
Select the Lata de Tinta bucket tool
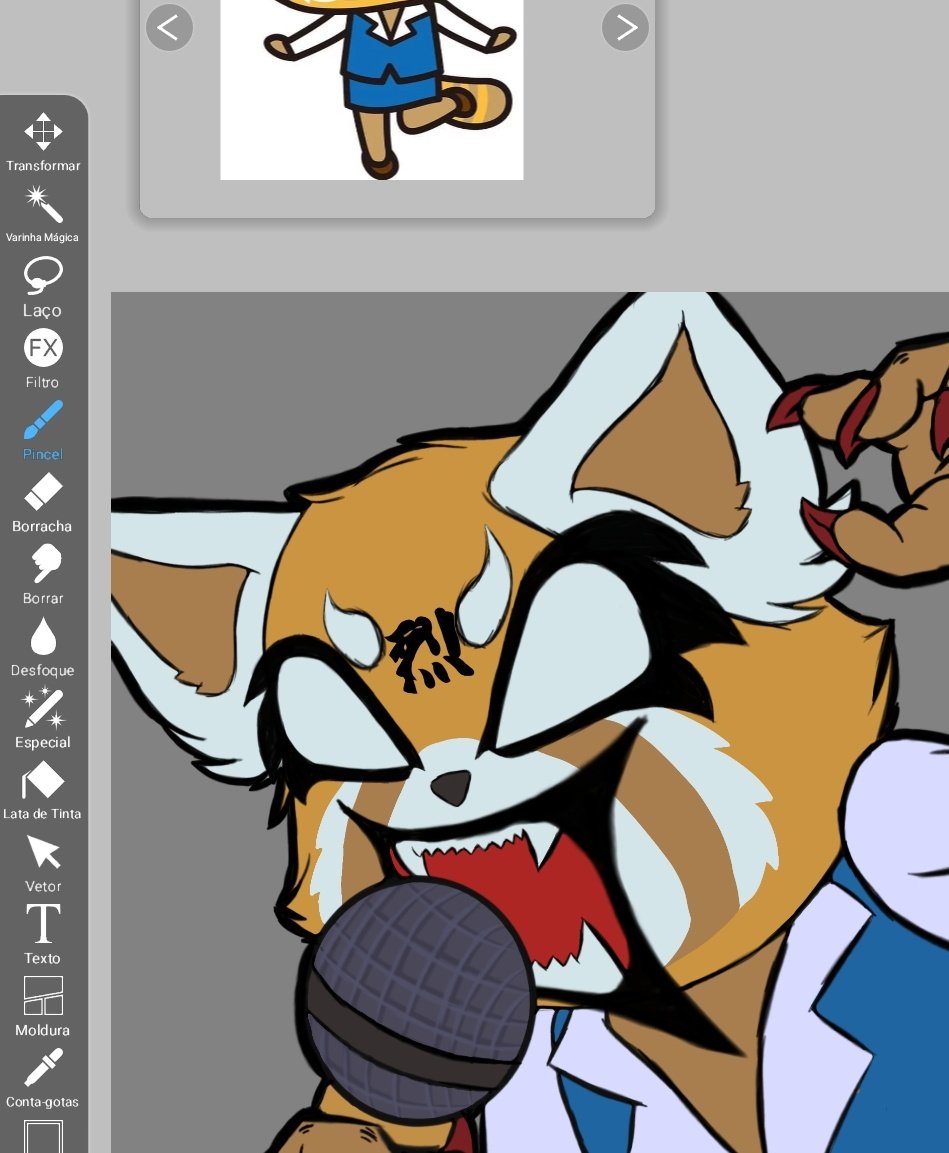[43, 790]
